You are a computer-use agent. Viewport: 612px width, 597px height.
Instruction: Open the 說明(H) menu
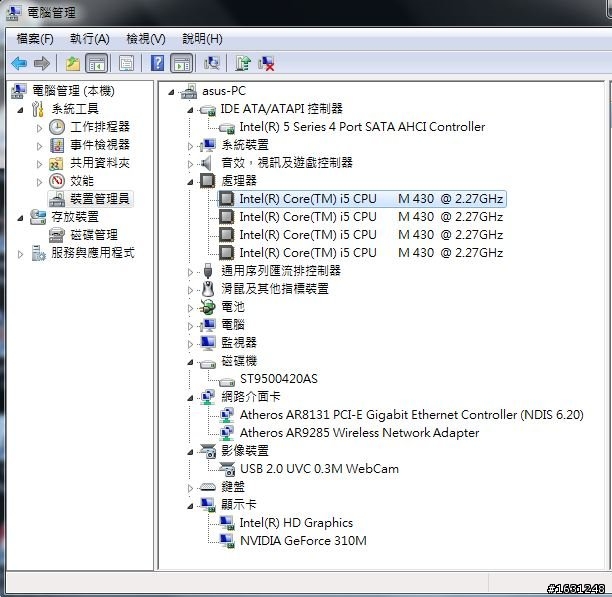[203, 39]
